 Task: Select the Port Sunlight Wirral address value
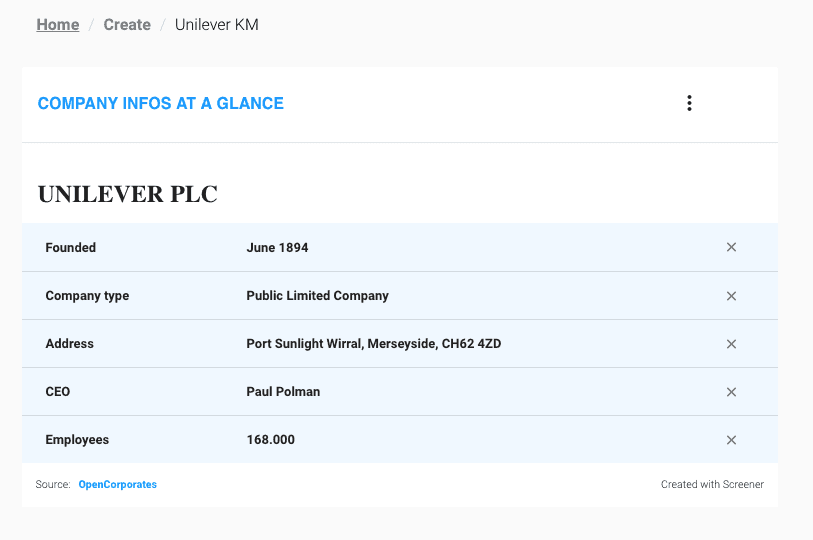(x=374, y=344)
